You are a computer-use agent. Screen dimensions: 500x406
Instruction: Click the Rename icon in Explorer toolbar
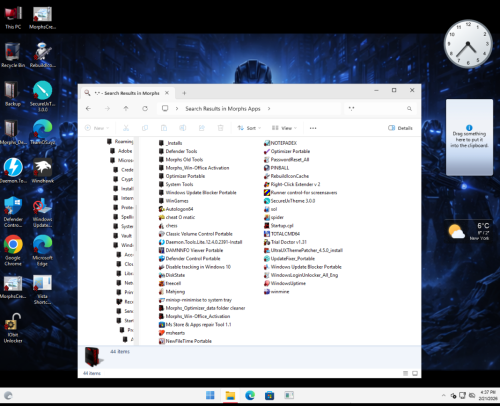[183, 128]
